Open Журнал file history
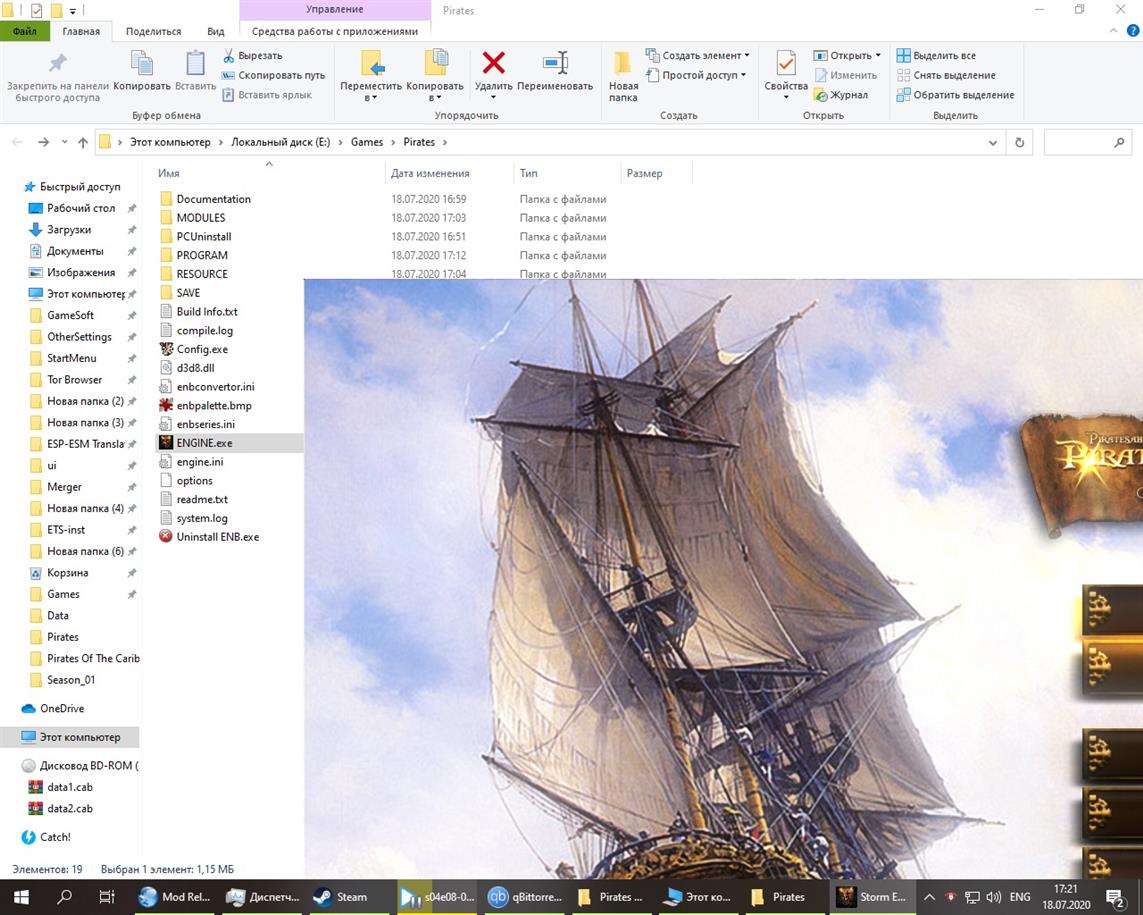The image size is (1143, 915). (841, 95)
